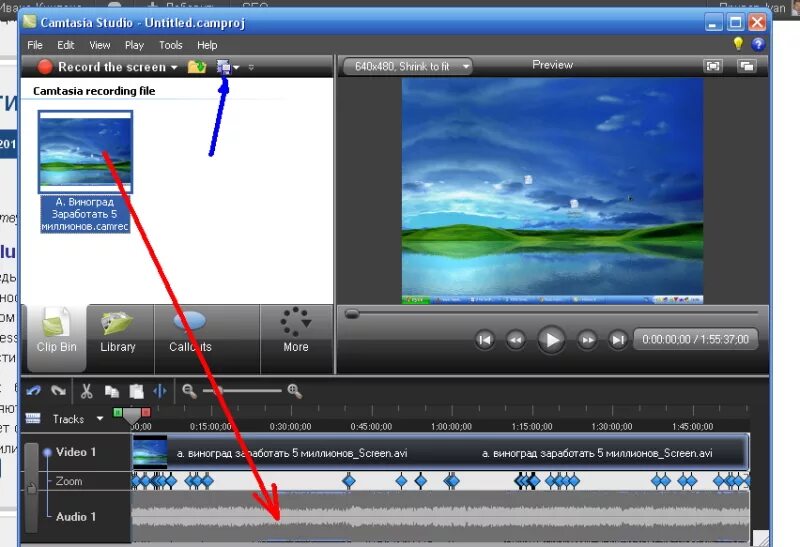Click the 0:30:00;00 mark on timeline ruler
Screen dimensions: 800x547
(290, 426)
